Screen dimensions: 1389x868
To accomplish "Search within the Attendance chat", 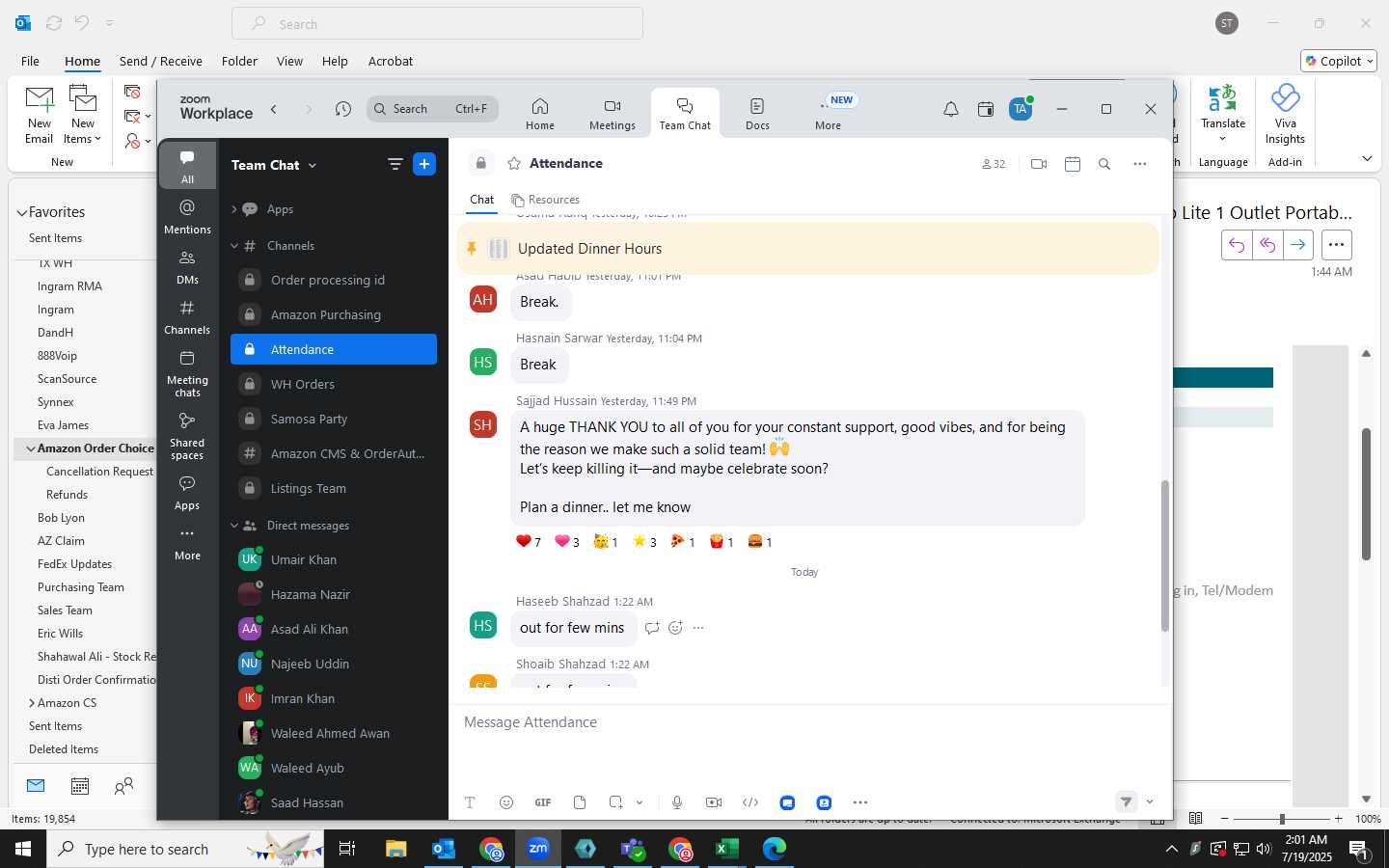I will pyautogui.click(x=1104, y=164).
